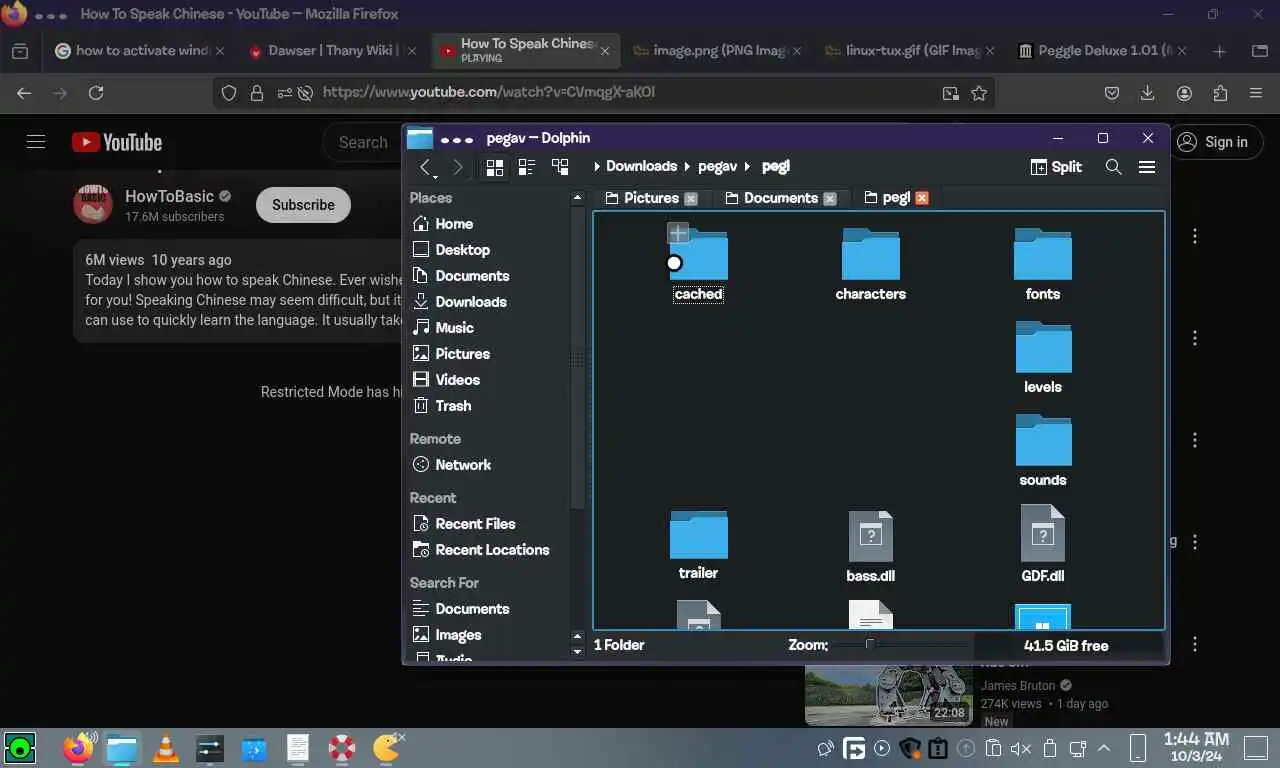
Task: Select the GDF.dll file
Action: click(1043, 545)
